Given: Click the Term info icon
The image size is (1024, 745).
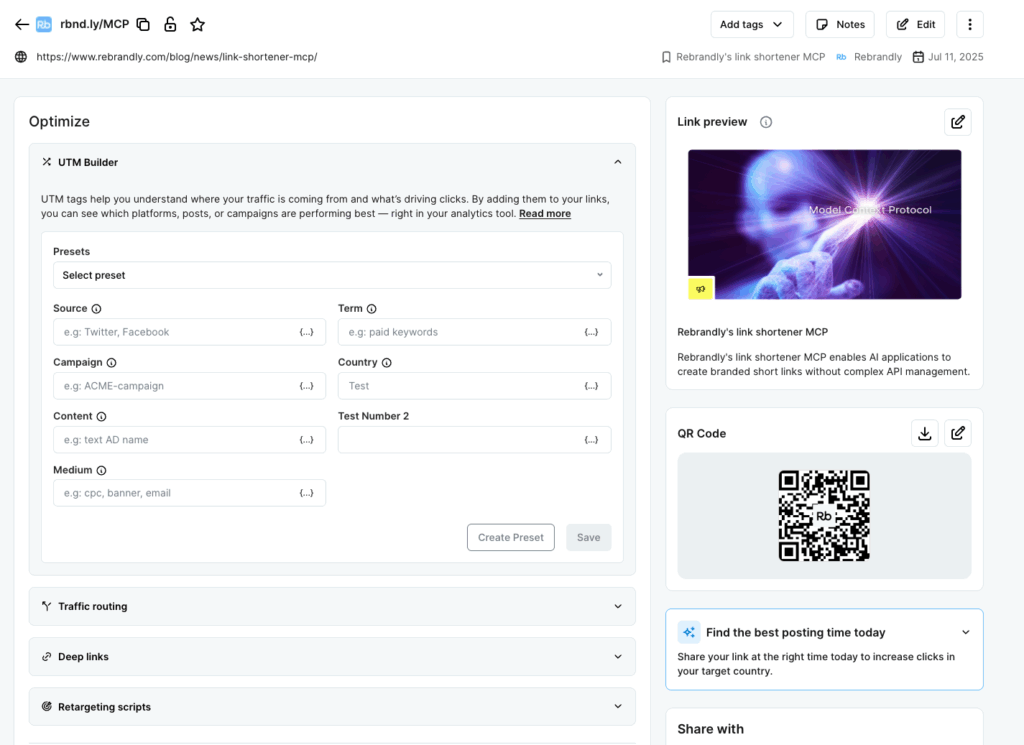Looking at the screenshot, I should pyautogui.click(x=372, y=309).
